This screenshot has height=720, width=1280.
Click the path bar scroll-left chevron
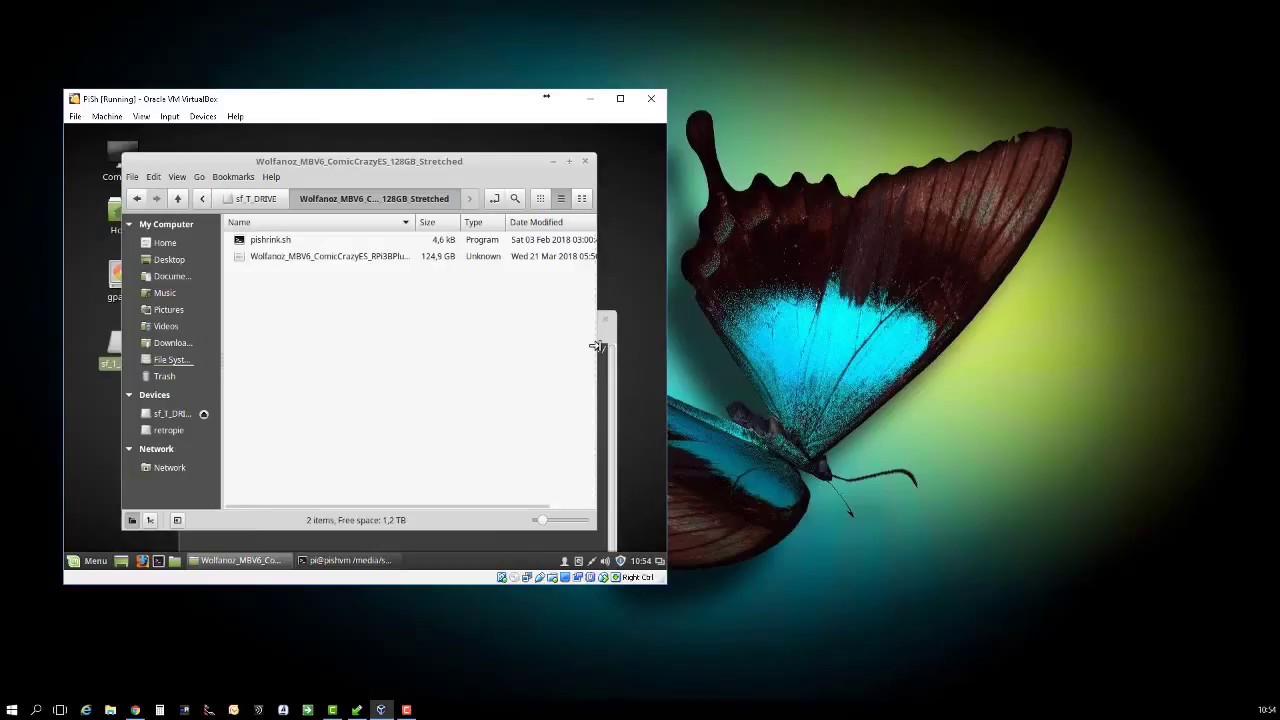point(202,198)
